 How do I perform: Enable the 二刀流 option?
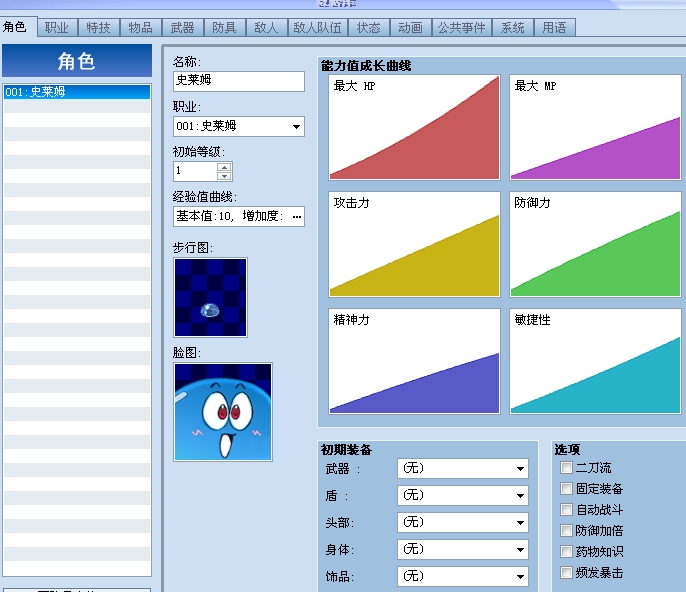pos(566,468)
